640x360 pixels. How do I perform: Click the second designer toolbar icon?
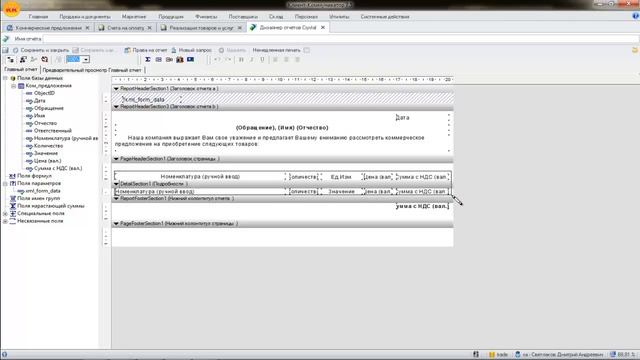[23, 60]
